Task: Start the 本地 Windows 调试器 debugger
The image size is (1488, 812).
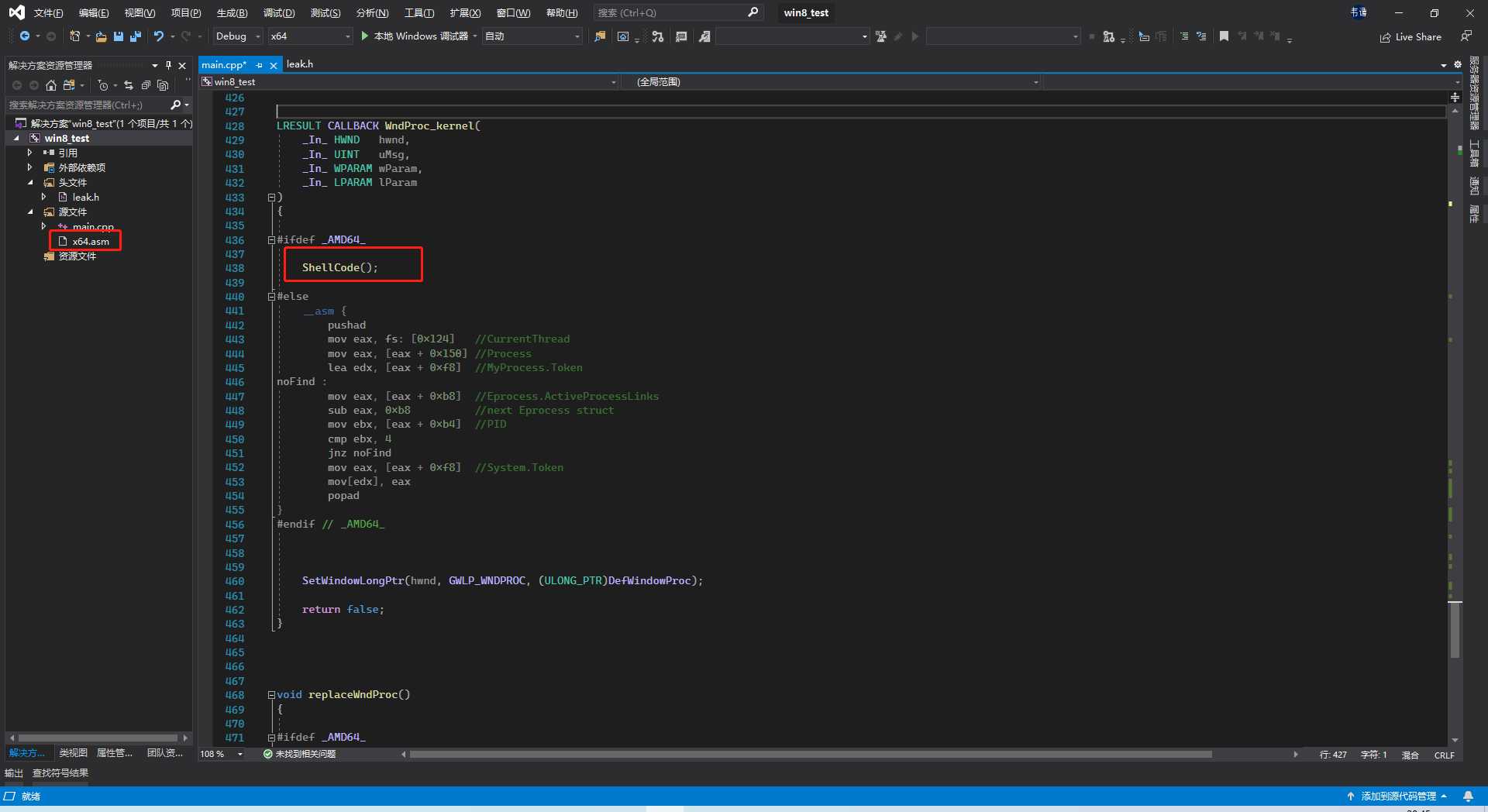Action: 415,36
